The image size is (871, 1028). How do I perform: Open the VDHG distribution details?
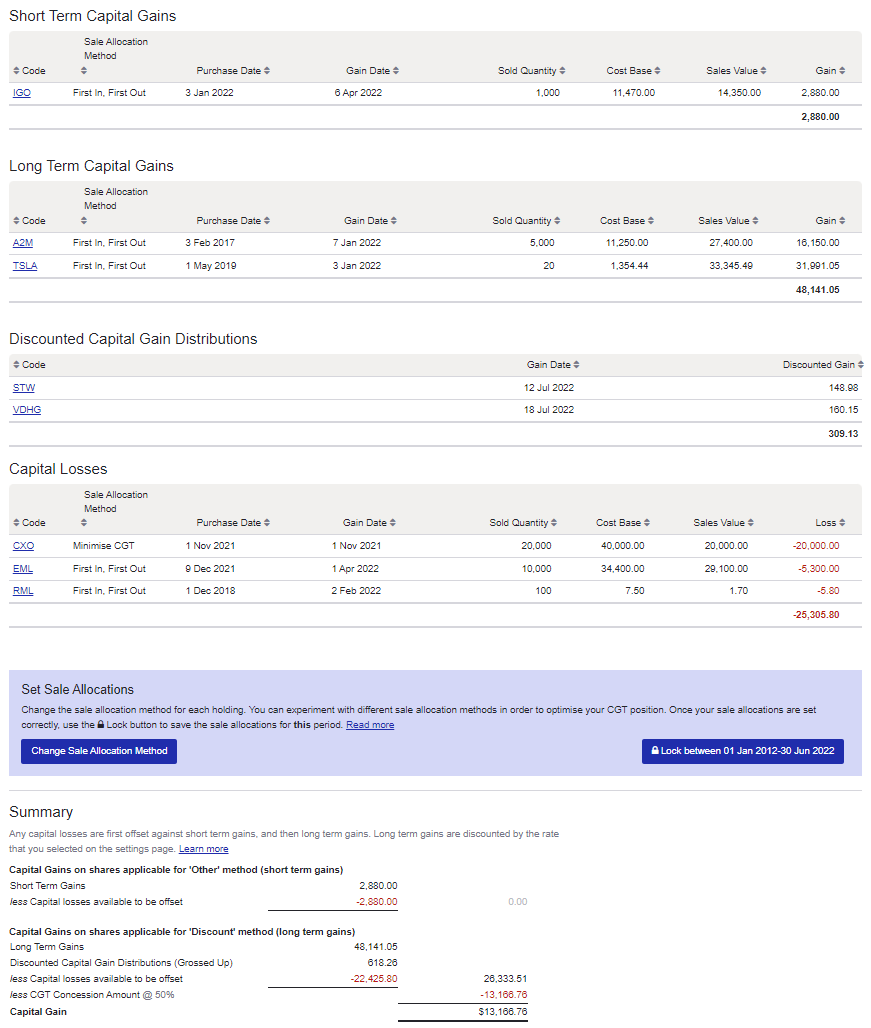pyautogui.click(x=26, y=409)
